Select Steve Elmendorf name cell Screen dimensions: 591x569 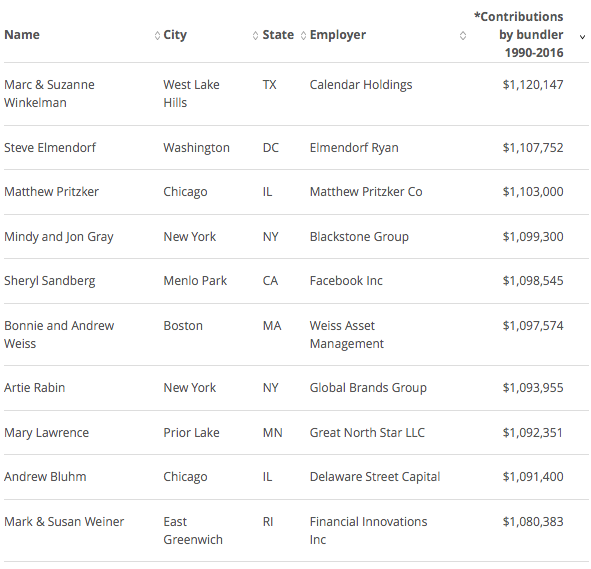point(50,148)
